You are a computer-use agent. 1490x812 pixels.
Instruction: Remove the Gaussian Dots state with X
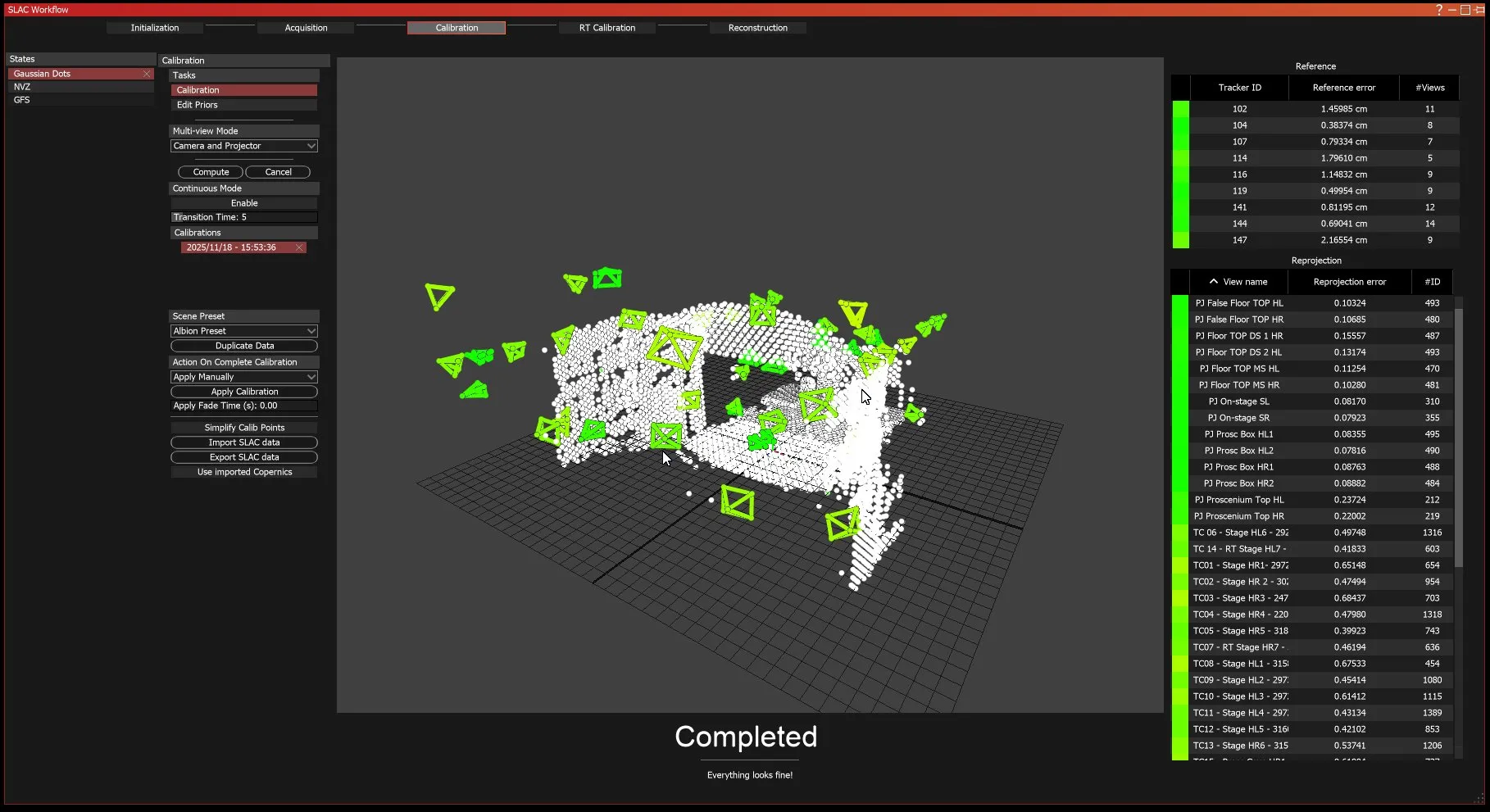pyautogui.click(x=147, y=74)
